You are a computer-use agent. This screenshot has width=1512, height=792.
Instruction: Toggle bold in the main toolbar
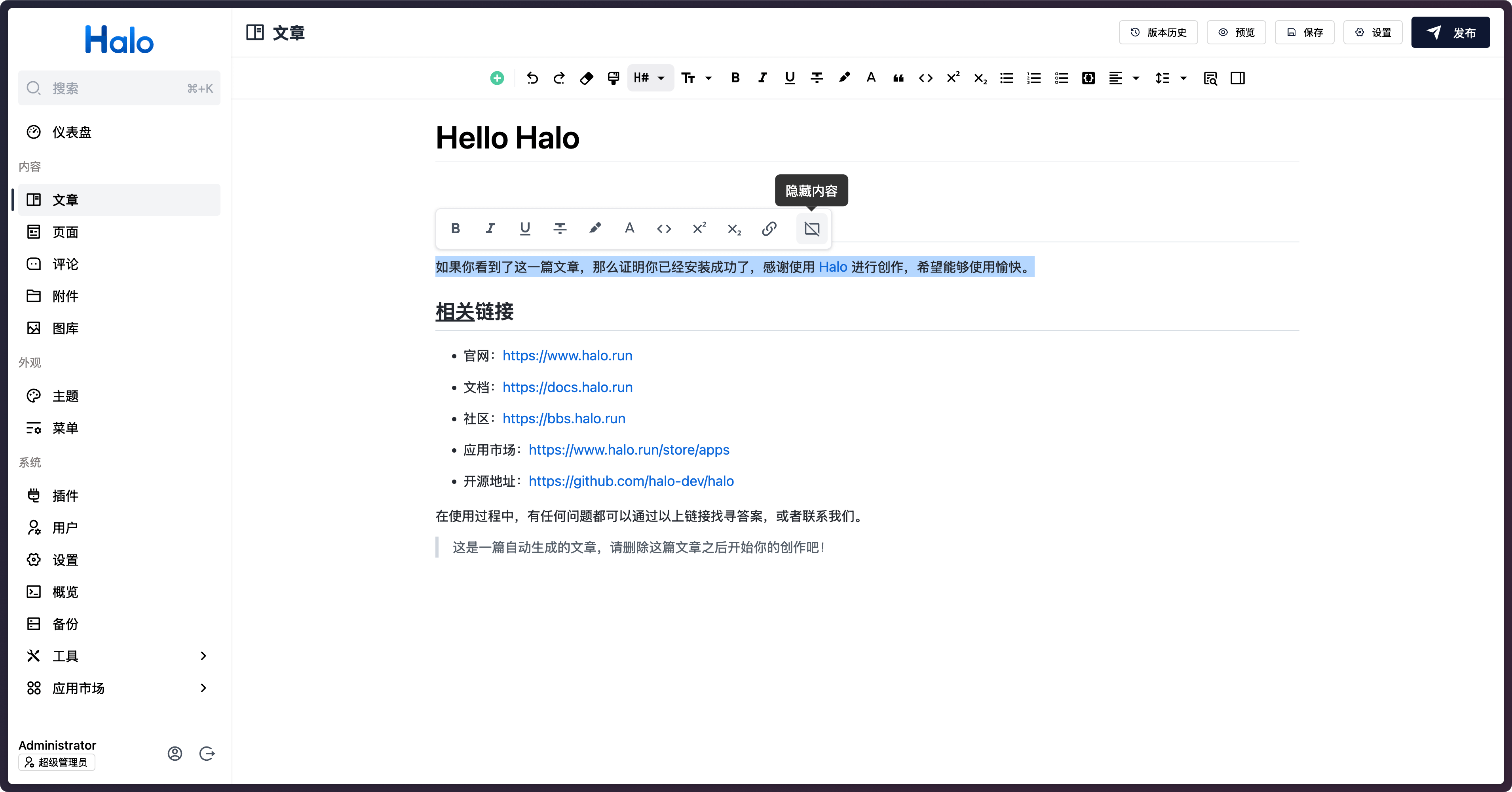(735, 78)
